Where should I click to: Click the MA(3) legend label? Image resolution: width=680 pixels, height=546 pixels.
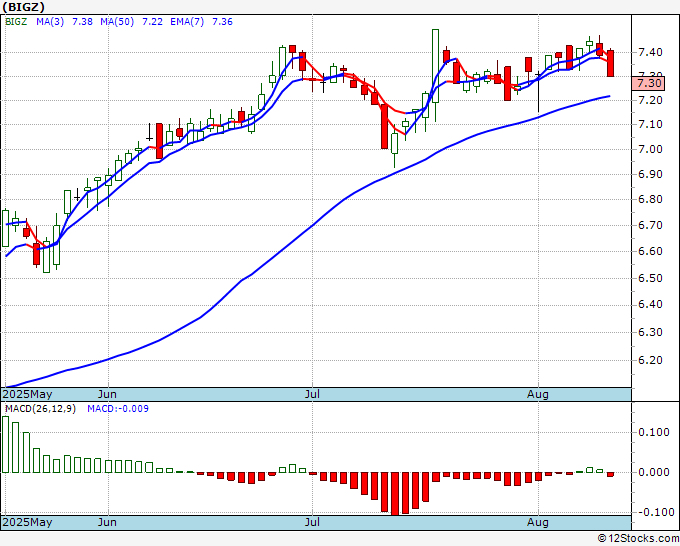pyautogui.click(x=50, y=22)
